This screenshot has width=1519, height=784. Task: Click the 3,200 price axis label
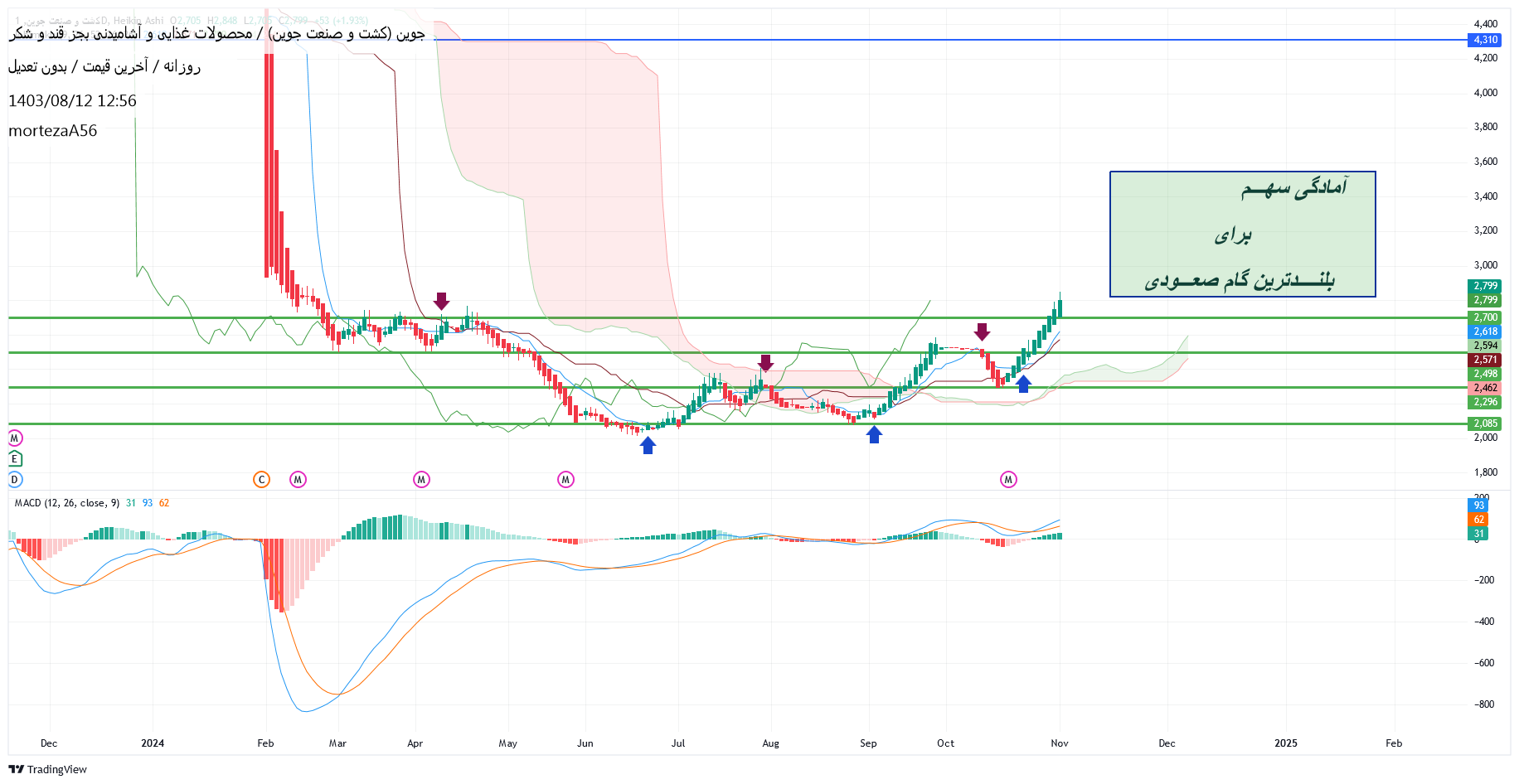(x=1486, y=230)
